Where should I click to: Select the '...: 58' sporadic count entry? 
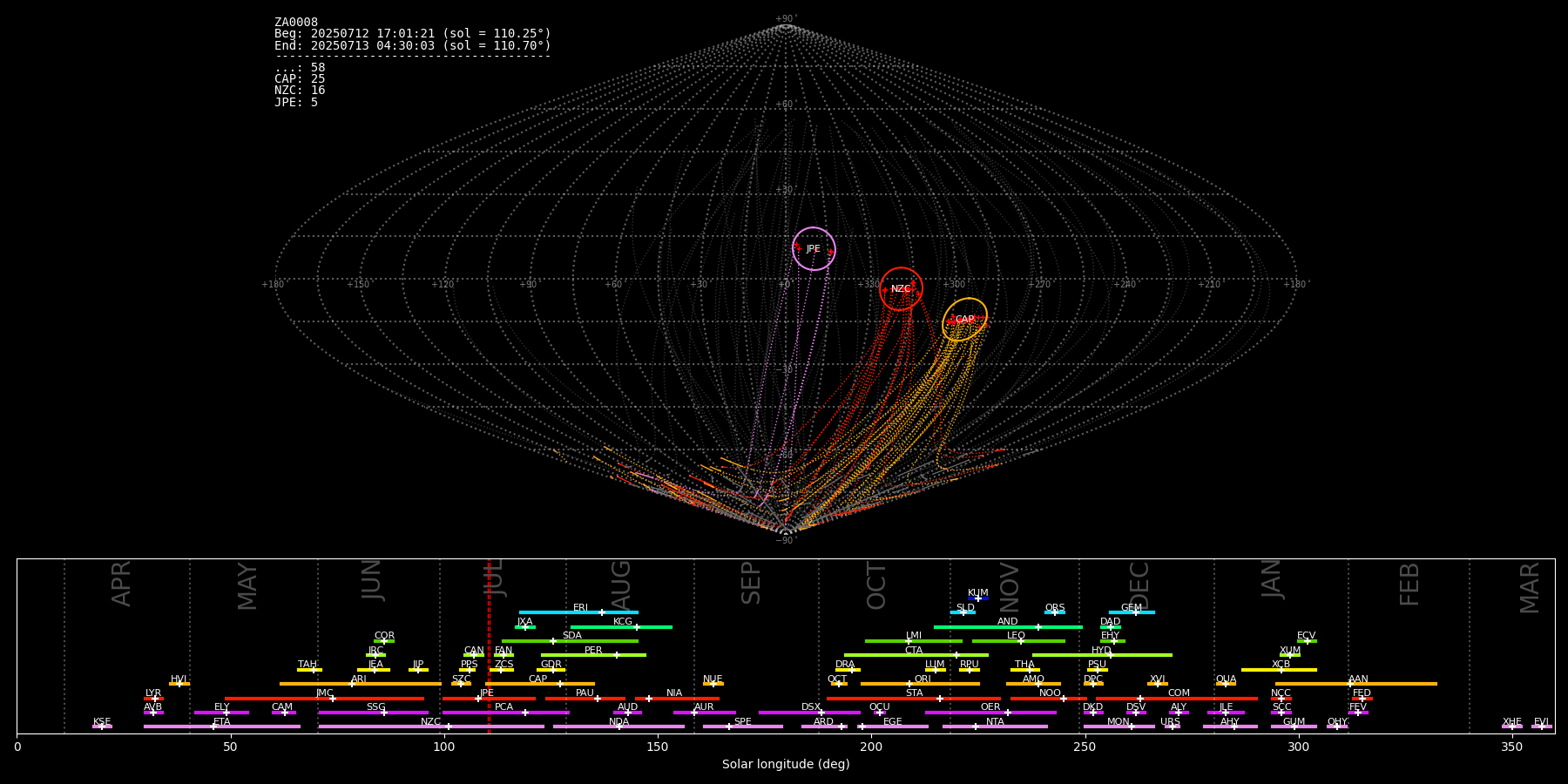tap(300, 68)
